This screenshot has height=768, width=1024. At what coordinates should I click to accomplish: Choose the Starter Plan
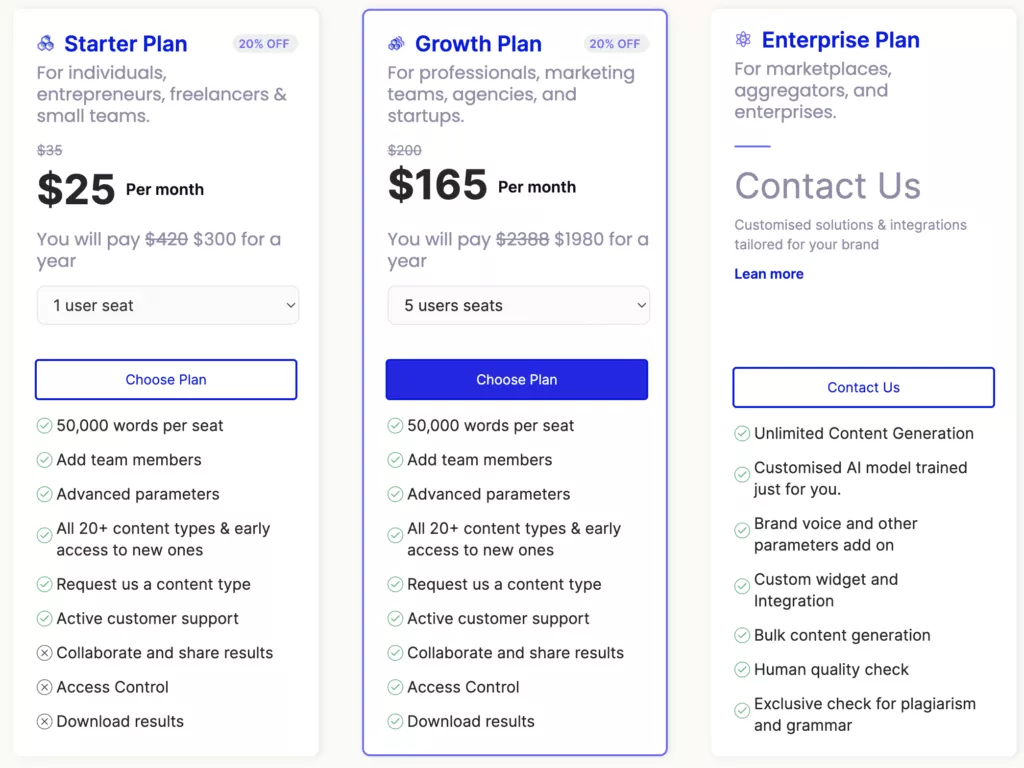(166, 380)
